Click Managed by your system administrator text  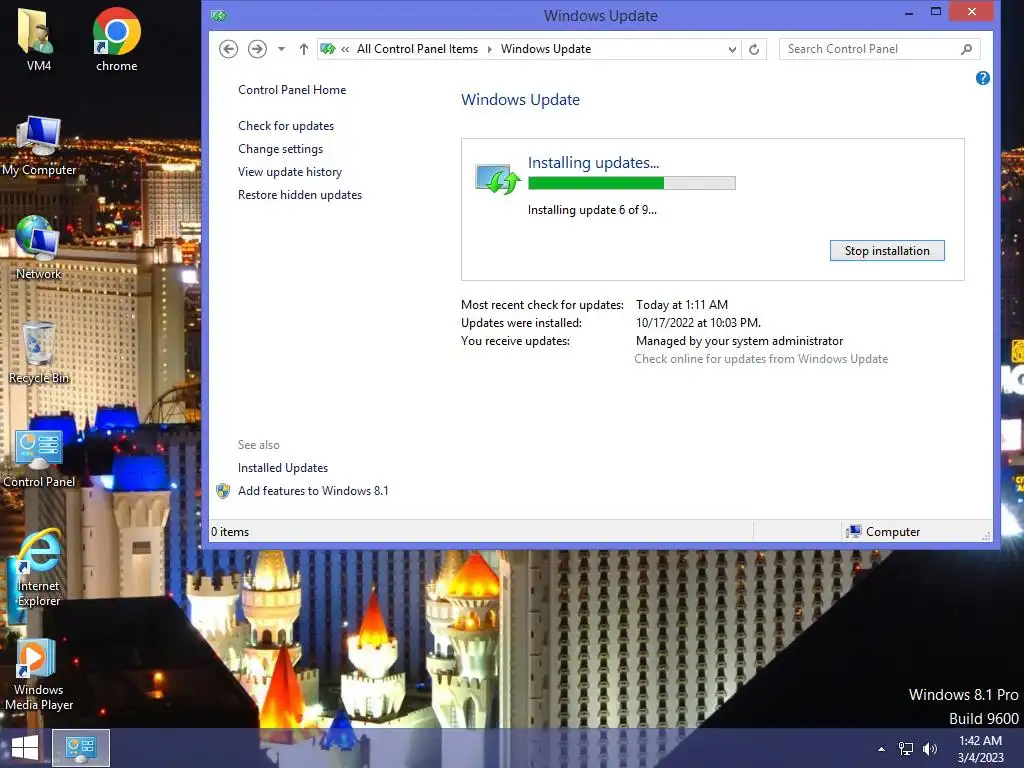click(739, 341)
